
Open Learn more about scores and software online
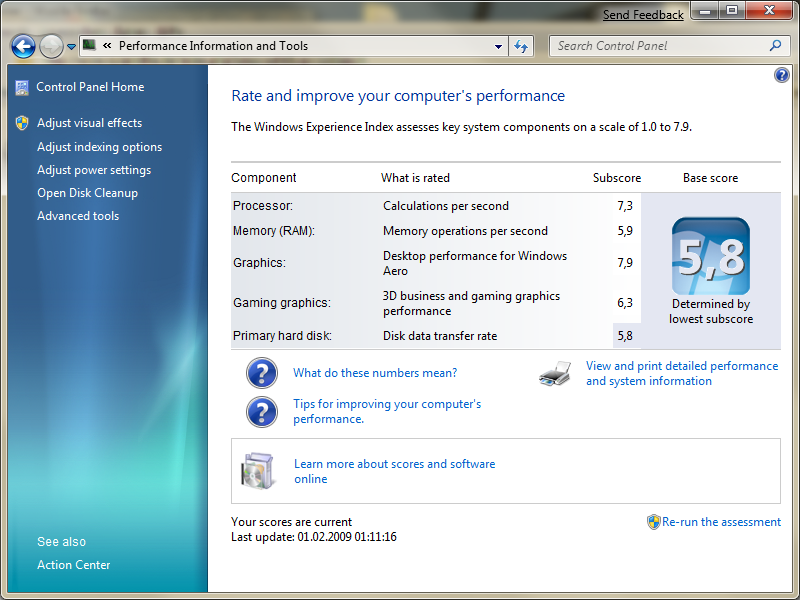(394, 471)
